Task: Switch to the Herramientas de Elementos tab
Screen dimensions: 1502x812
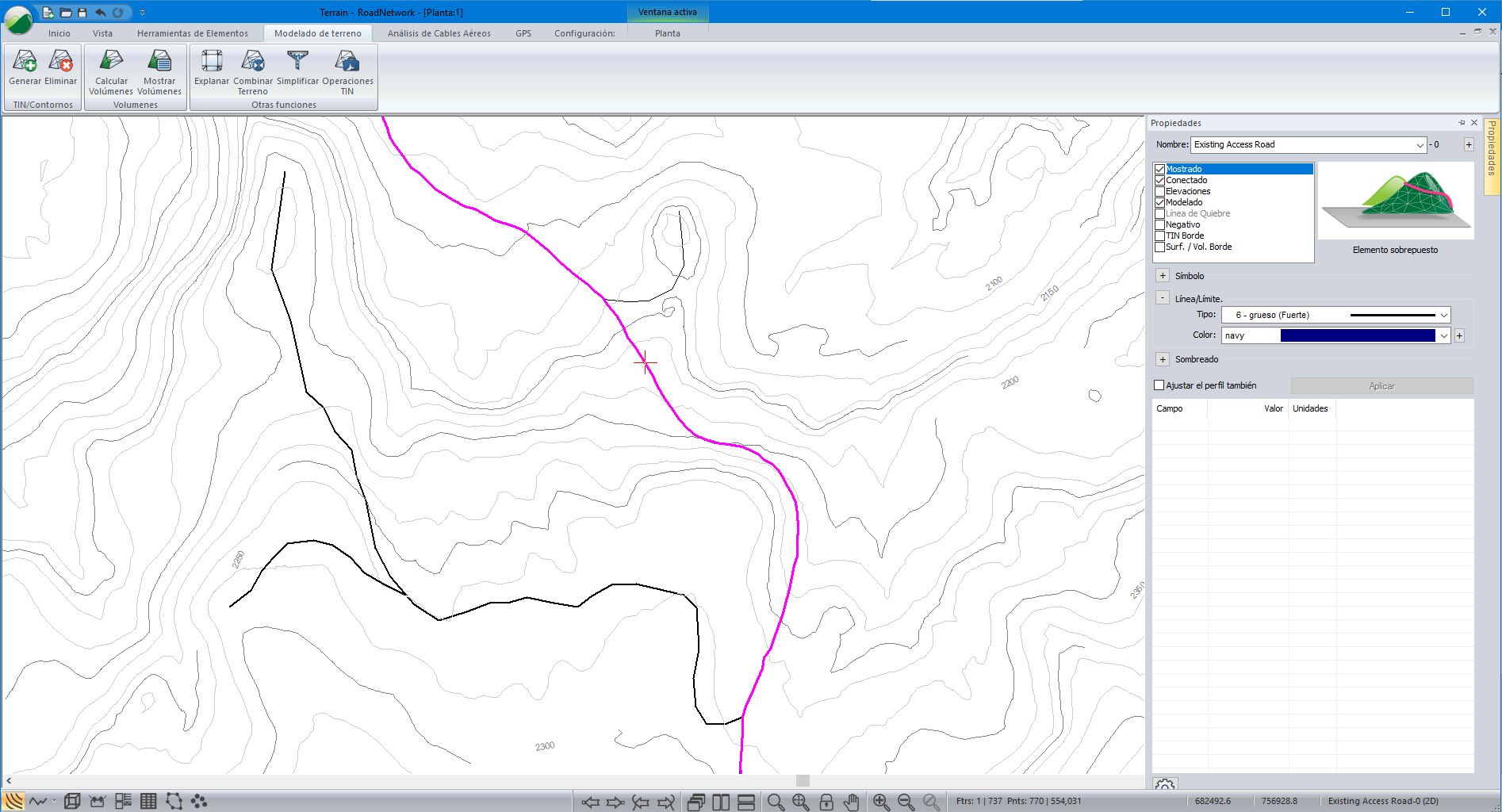Action: tap(192, 33)
